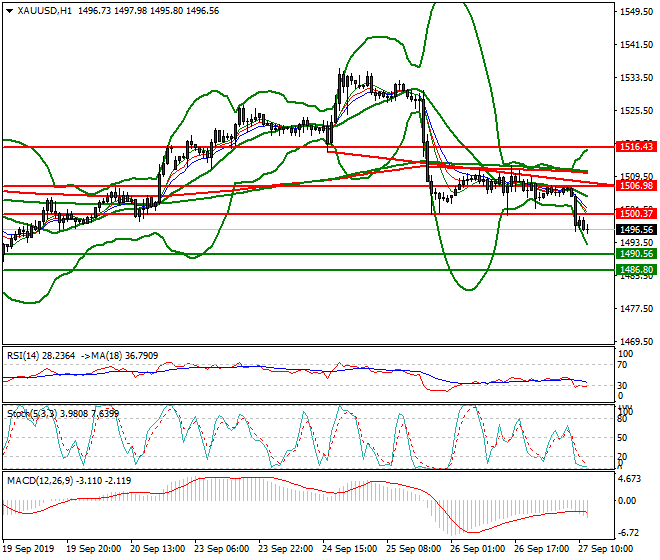
Task: Click the 25 Sep 08:00 time label
Action: coord(414,549)
